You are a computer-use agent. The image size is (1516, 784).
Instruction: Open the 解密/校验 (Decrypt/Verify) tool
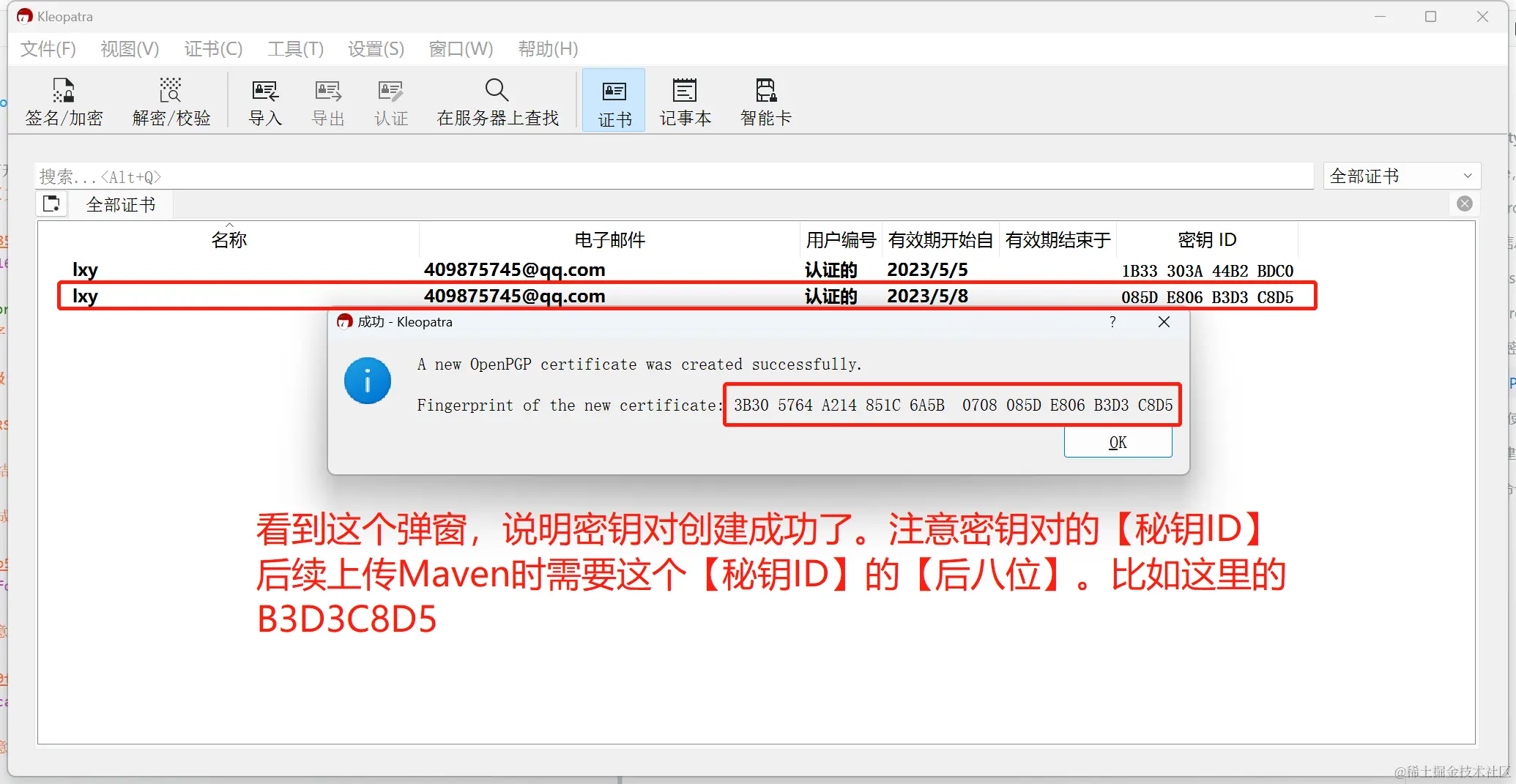click(171, 100)
